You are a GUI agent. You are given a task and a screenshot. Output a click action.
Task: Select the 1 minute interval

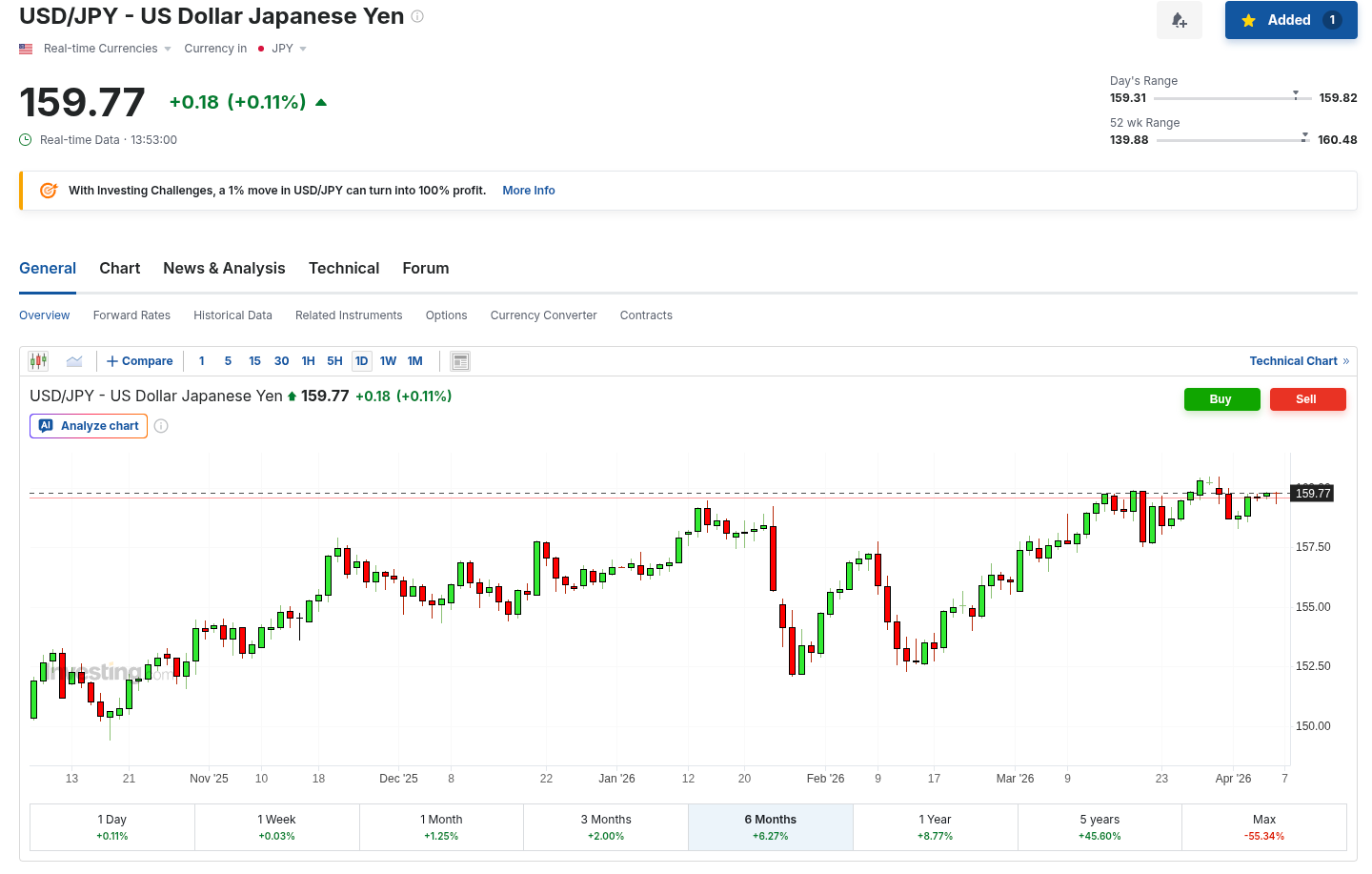pyautogui.click(x=202, y=361)
